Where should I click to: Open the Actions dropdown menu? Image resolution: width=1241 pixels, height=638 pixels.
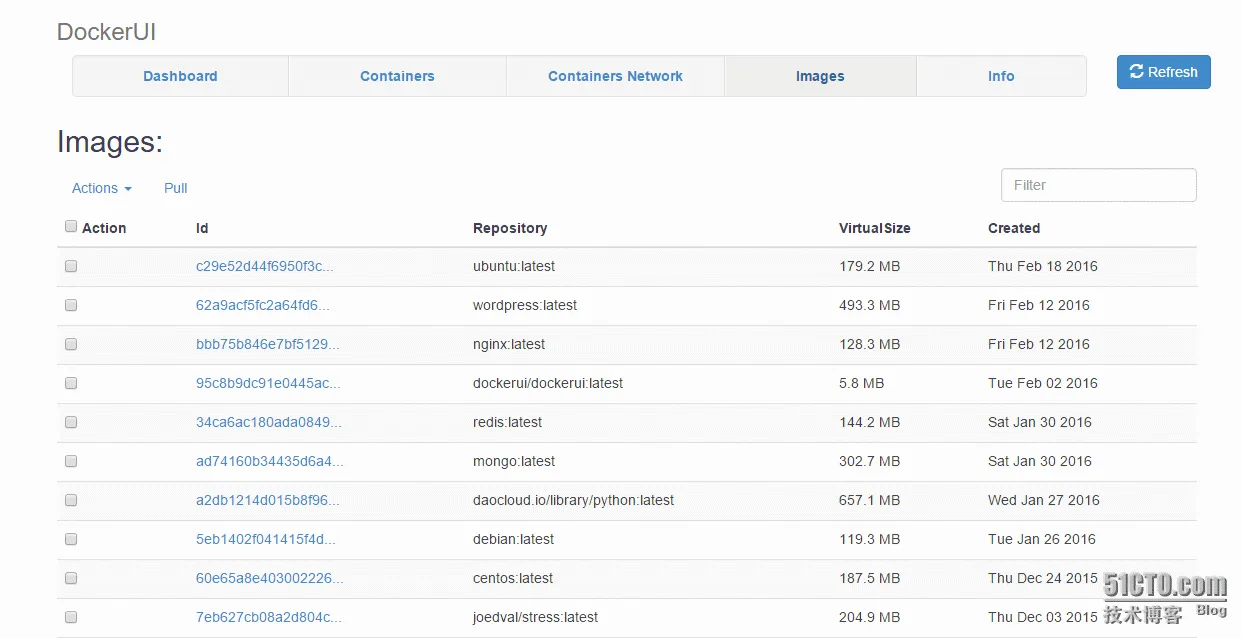tap(101, 188)
